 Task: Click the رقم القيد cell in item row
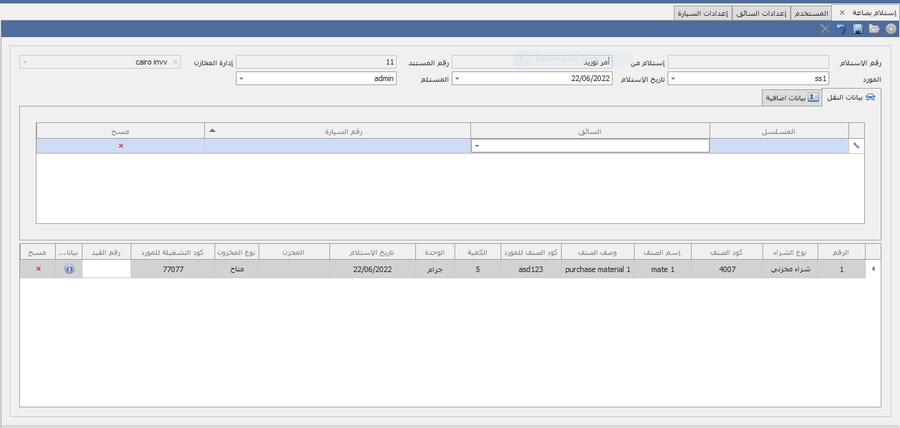[106, 269]
